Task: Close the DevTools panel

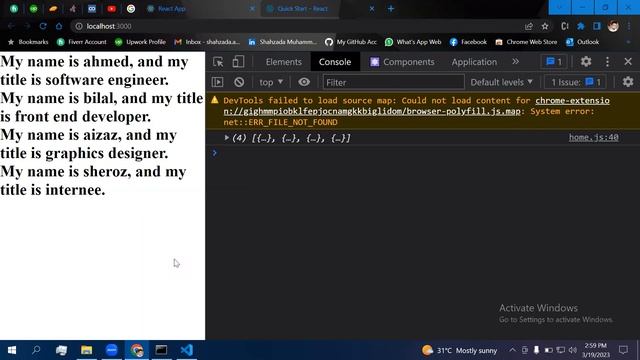Action: [x=628, y=62]
